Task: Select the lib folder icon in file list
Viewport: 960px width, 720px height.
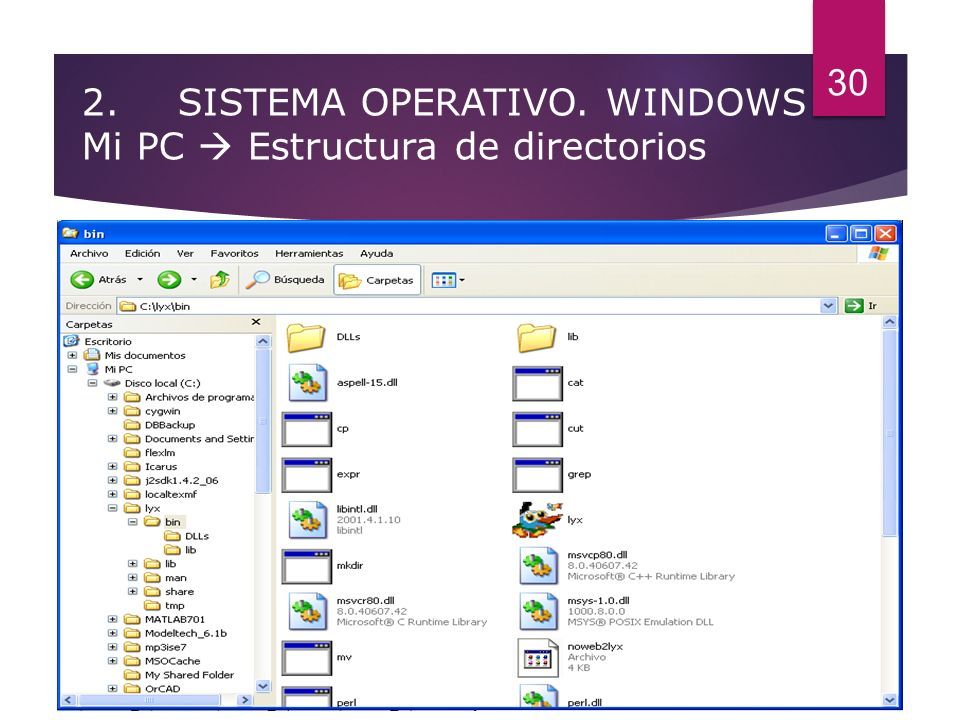Action: [x=536, y=338]
